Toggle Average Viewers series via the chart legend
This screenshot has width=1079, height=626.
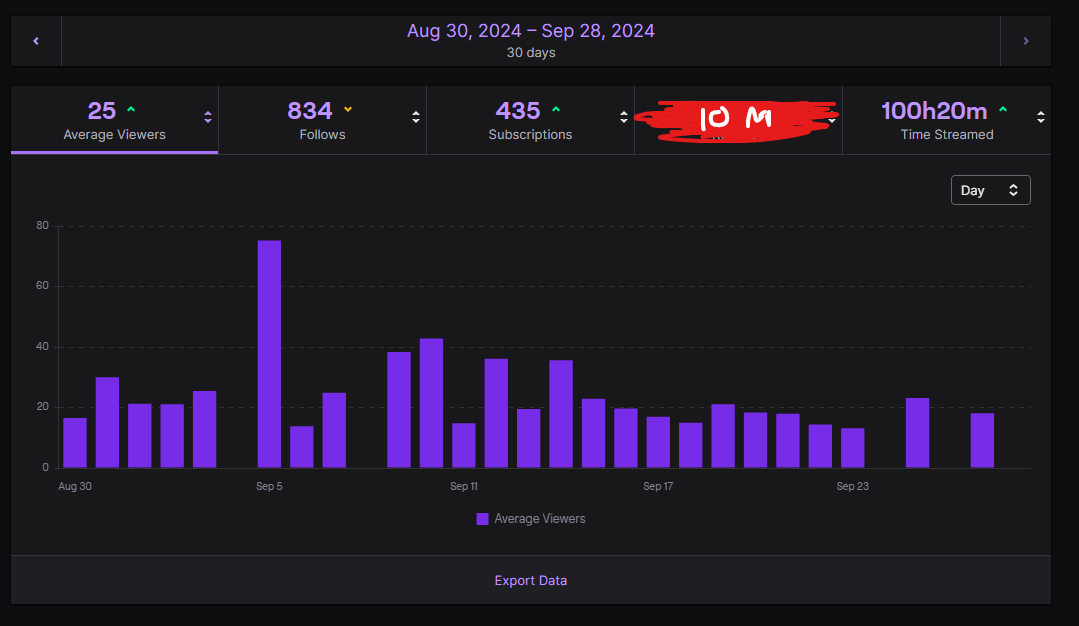[530, 518]
